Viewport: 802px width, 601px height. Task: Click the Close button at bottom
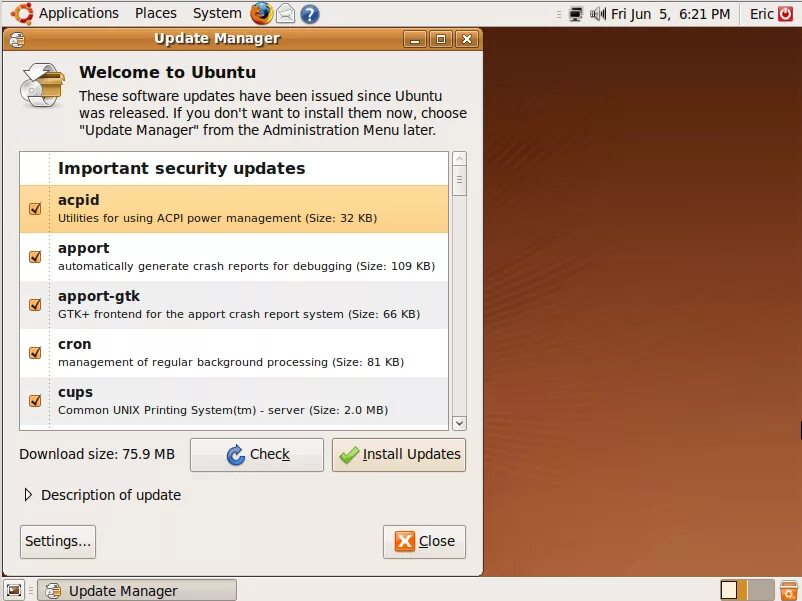424,542
